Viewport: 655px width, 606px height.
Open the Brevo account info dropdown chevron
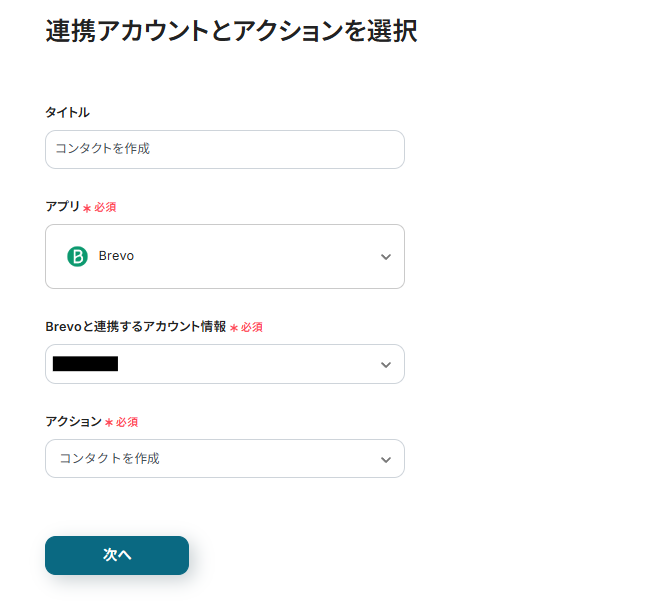[386, 364]
